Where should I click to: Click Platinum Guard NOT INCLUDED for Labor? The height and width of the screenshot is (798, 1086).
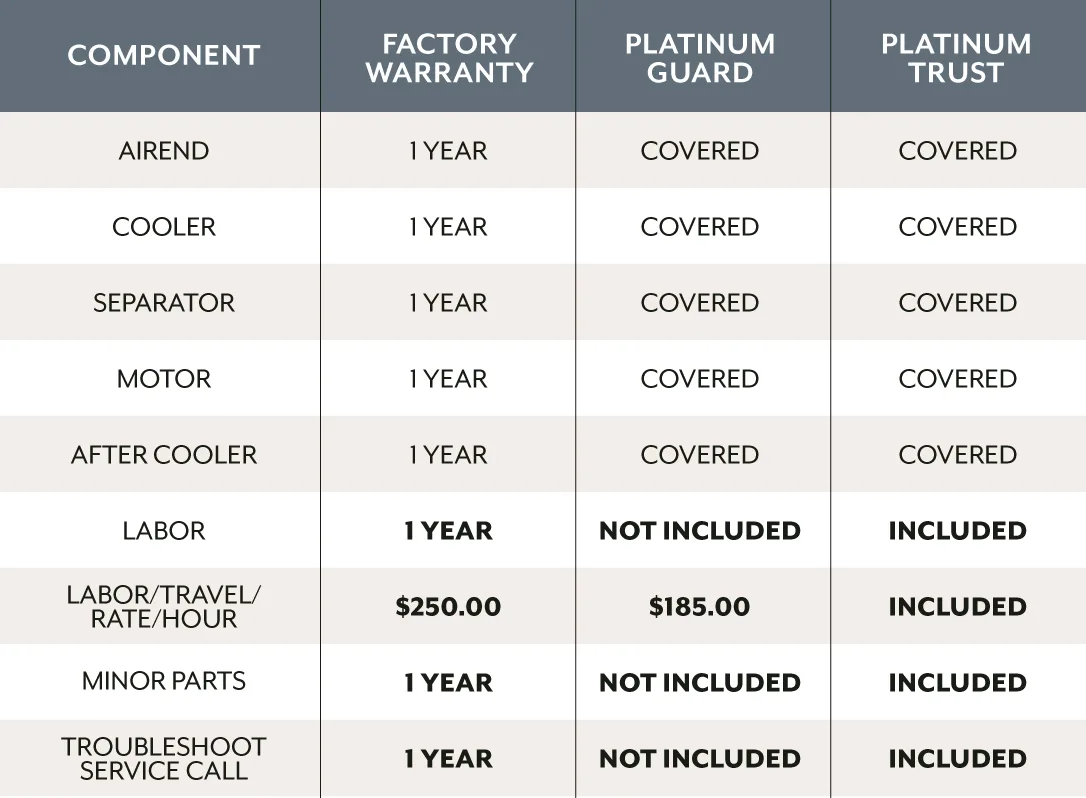(700, 531)
